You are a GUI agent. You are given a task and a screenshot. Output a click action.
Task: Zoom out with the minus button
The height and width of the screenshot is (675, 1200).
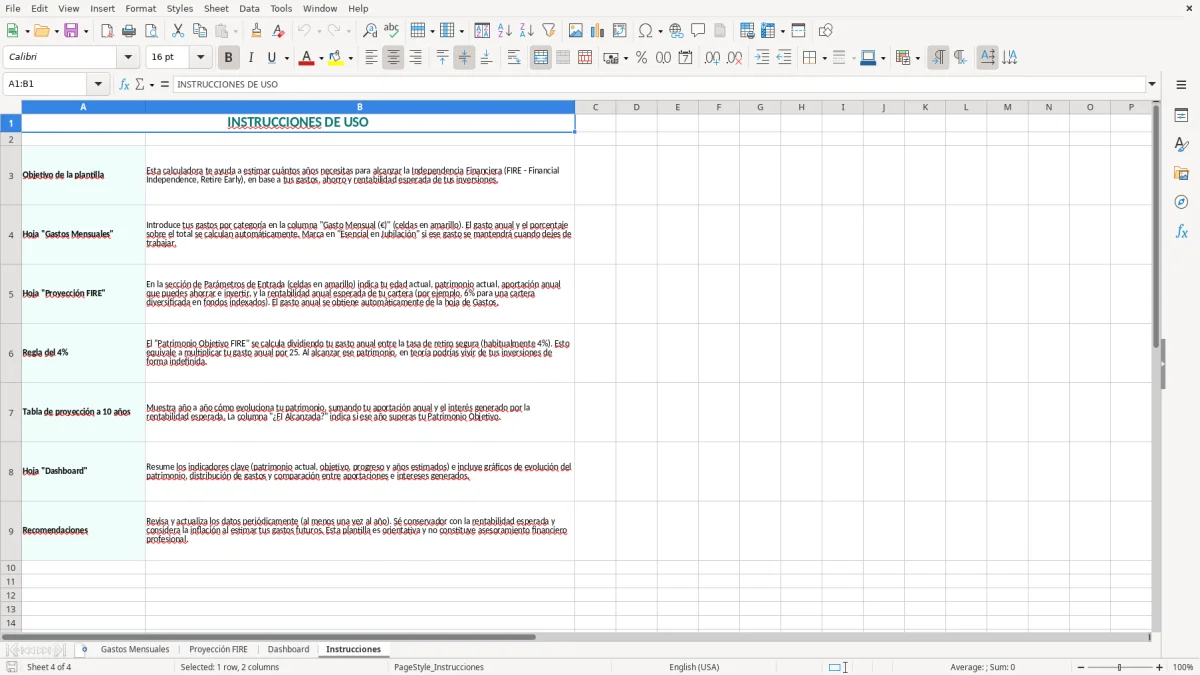click(1081, 667)
